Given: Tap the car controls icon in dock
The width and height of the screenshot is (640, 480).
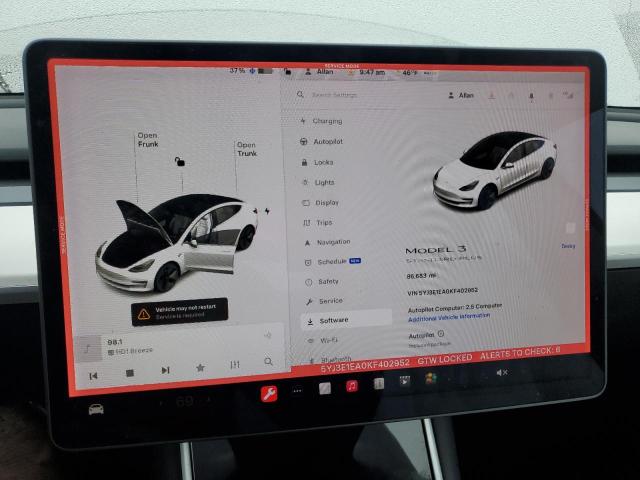Looking at the screenshot, I should pyautogui.click(x=96, y=409).
